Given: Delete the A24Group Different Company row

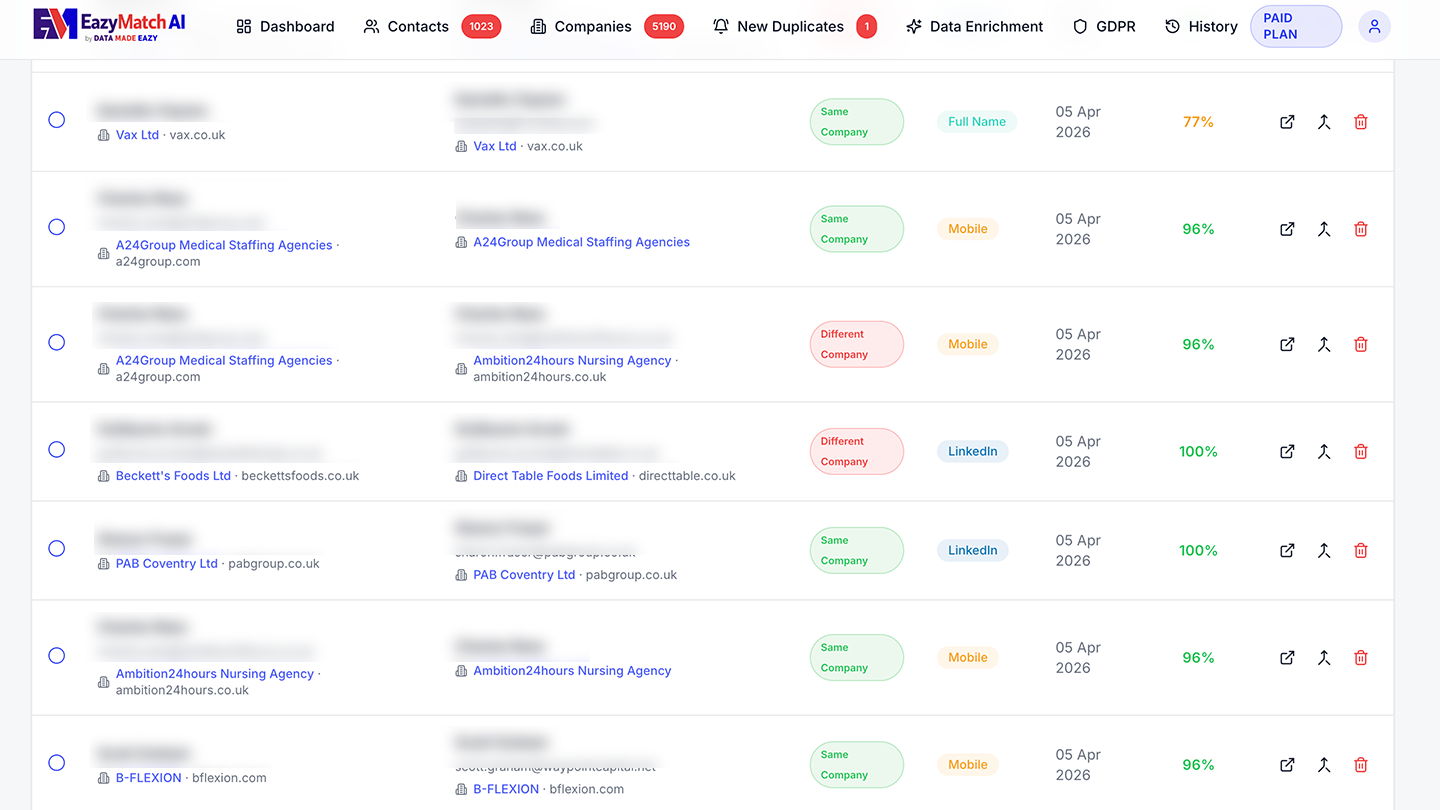Looking at the screenshot, I should pyautogui.click(x=1361, y=344).
